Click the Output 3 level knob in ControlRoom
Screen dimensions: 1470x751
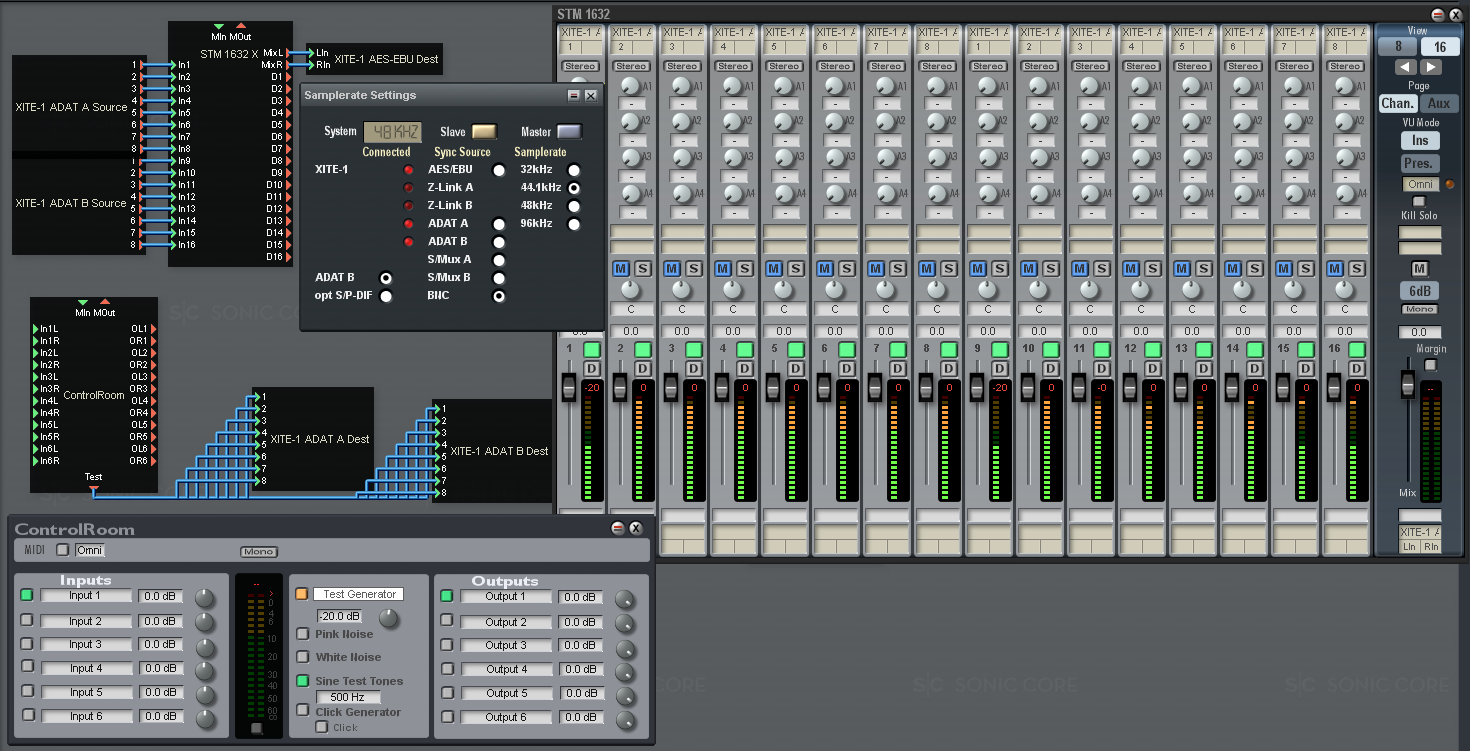pos(625,648)
